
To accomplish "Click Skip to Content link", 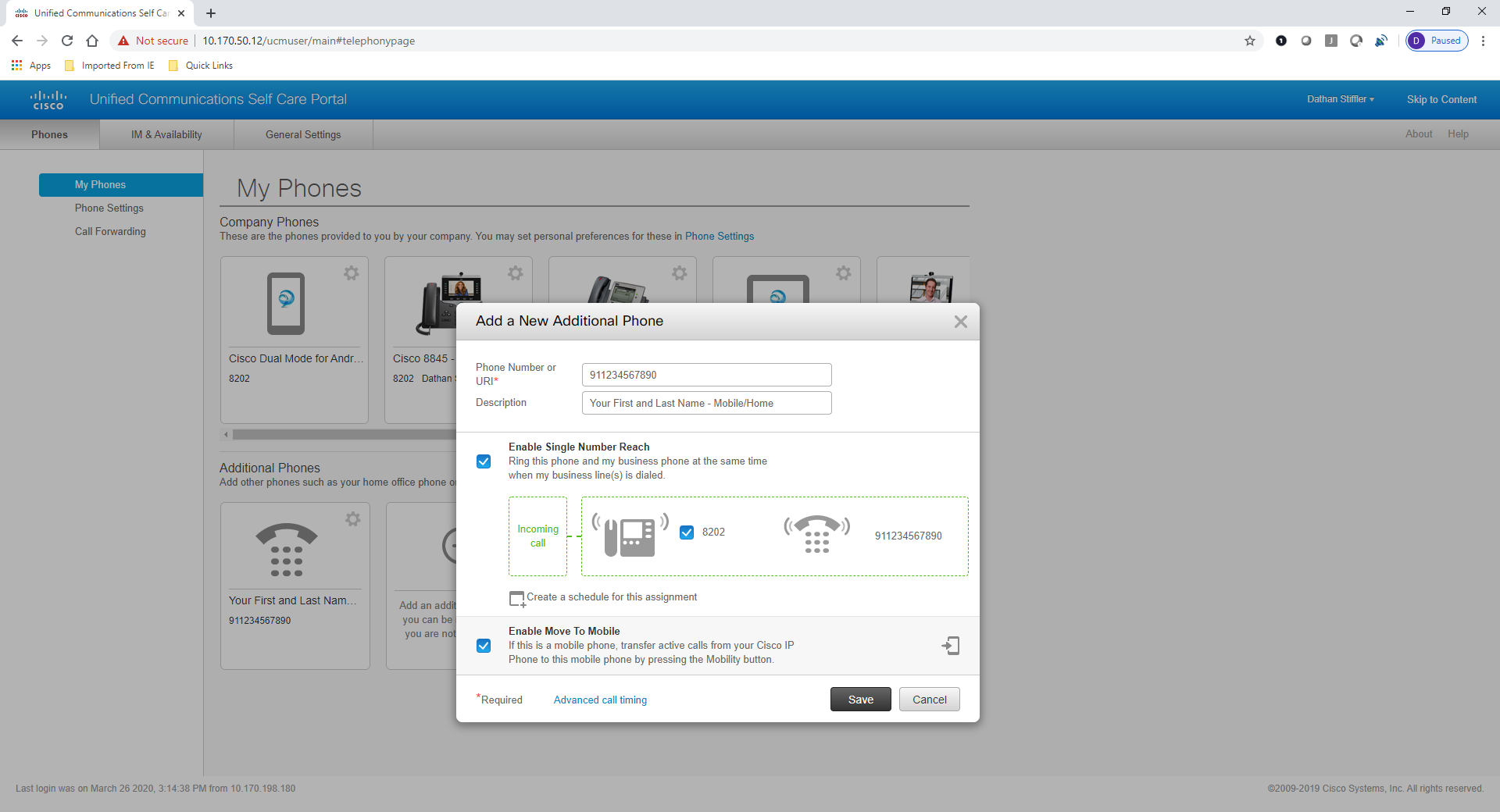I will (x=1441, y=99).
